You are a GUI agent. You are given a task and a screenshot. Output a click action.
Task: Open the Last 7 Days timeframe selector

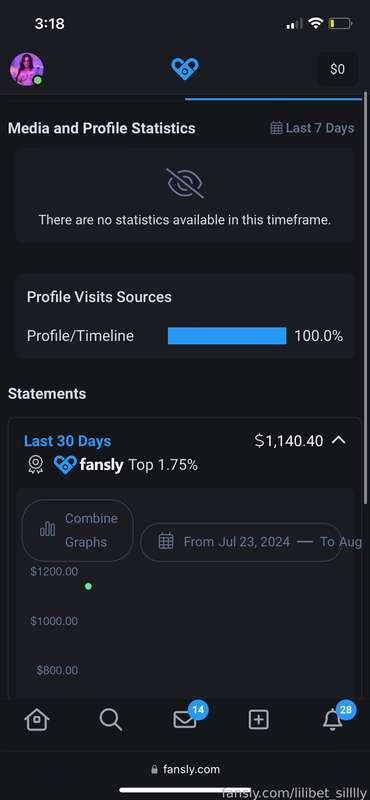click(x=312, y=128)
